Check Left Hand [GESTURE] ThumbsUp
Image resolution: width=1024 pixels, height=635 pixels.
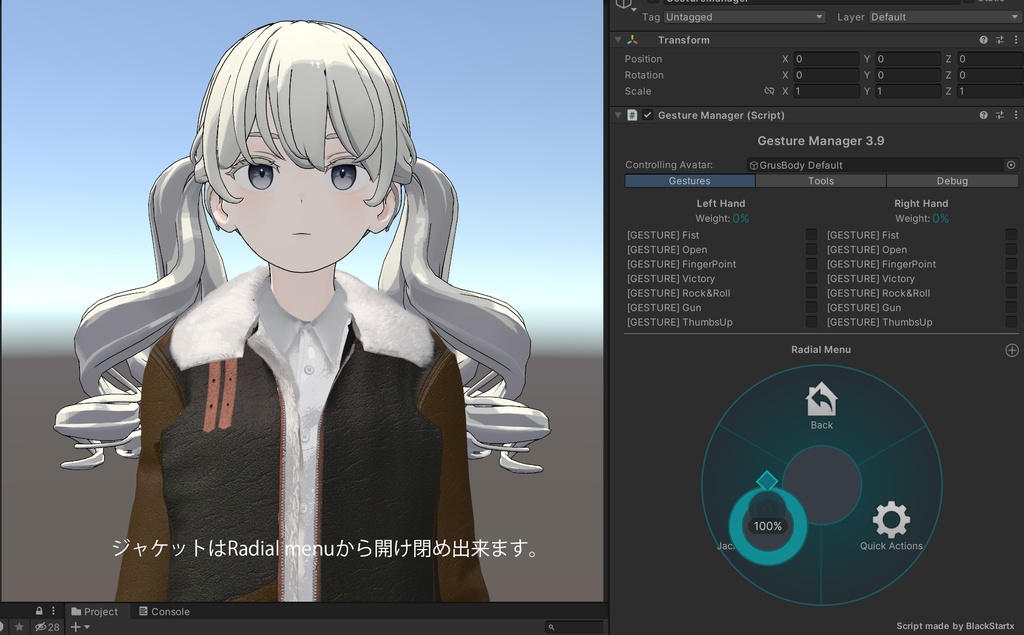[x=811, y=321]
